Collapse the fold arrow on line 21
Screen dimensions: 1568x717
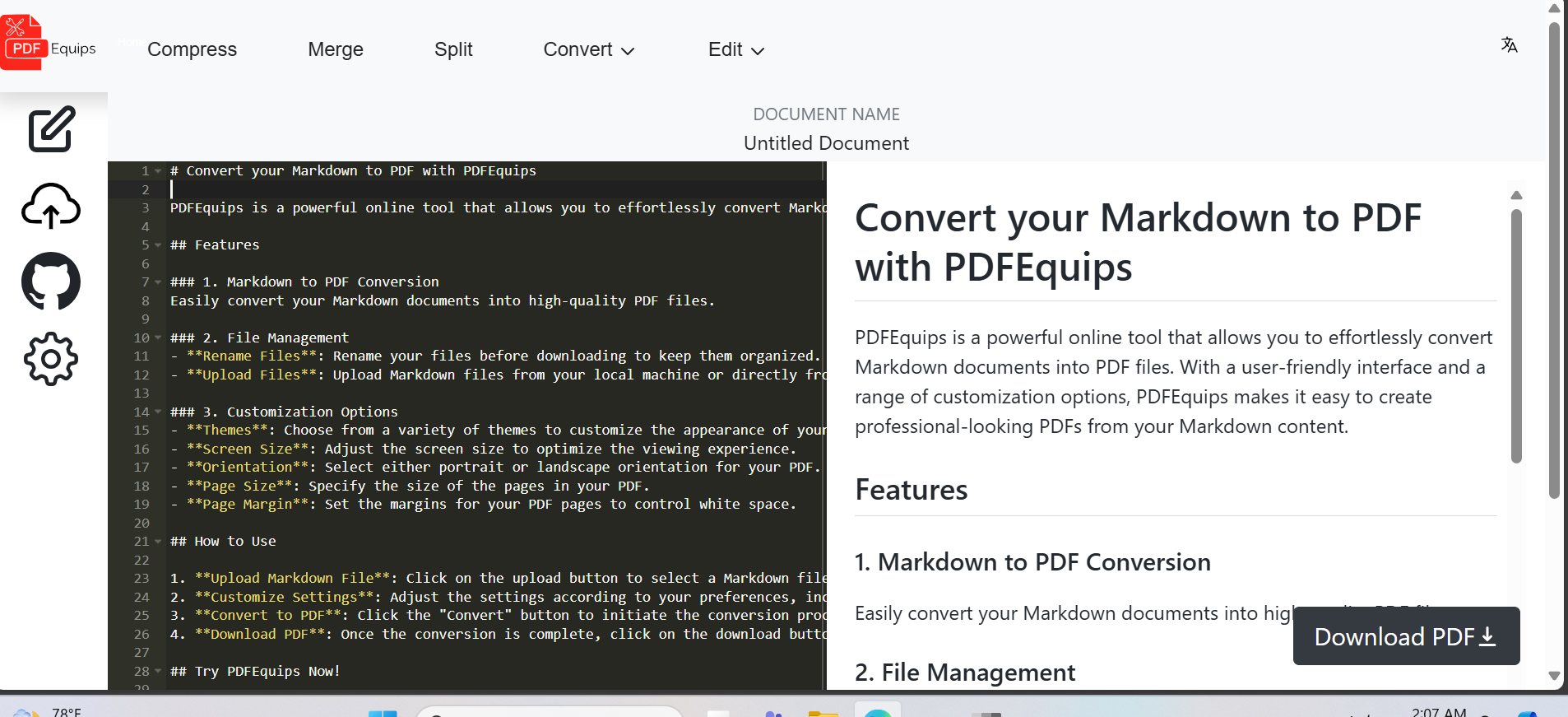[x=158, y=542]
